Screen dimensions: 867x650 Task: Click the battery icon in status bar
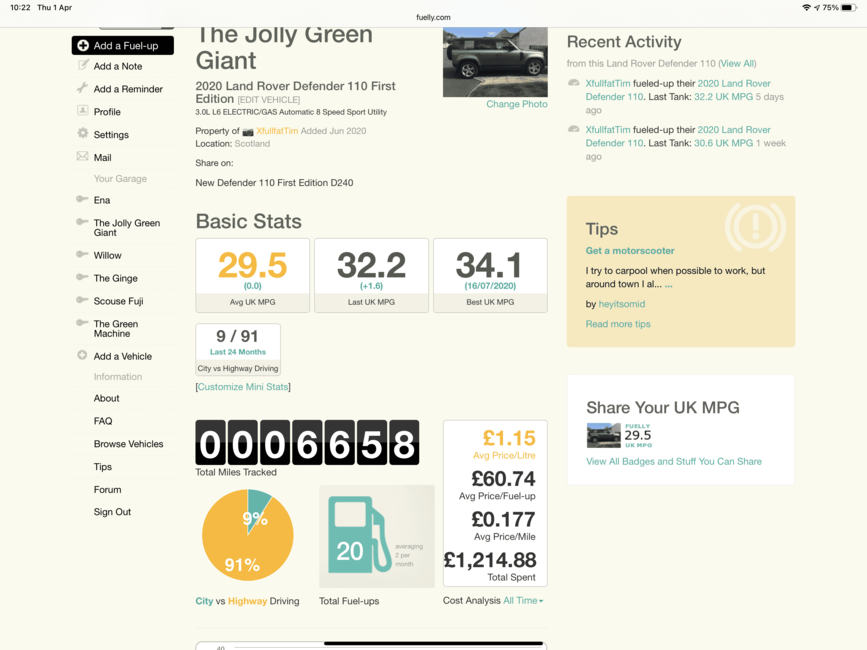[850, 8]
